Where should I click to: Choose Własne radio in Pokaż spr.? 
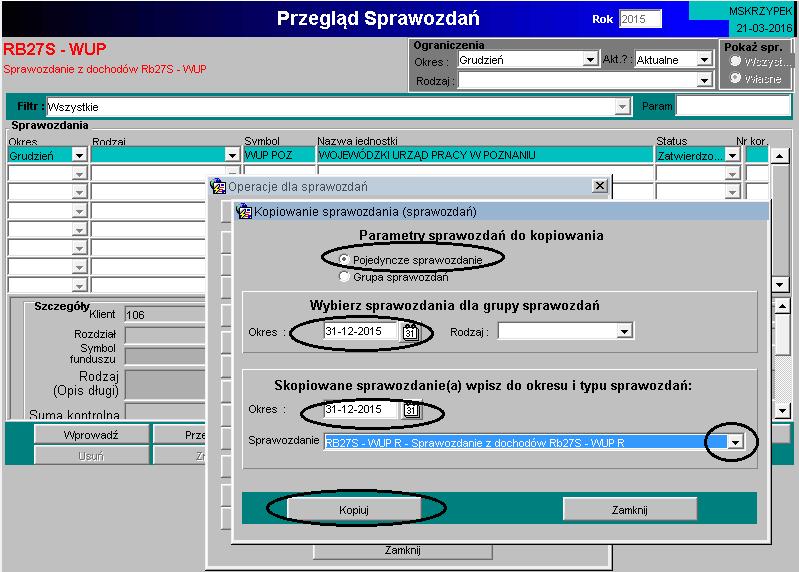coord(735,78)
